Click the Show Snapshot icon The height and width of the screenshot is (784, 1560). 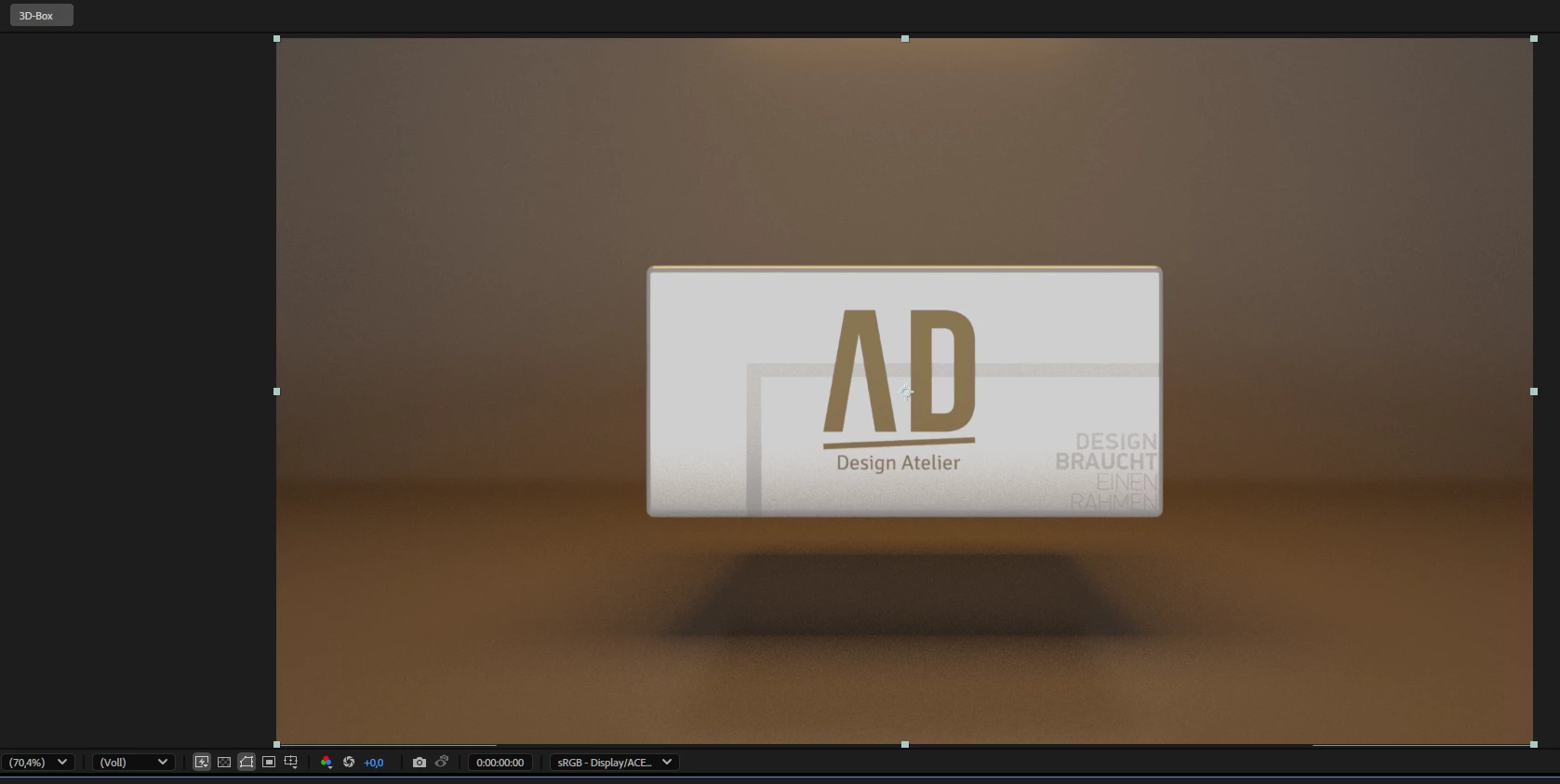coord(442,762)
